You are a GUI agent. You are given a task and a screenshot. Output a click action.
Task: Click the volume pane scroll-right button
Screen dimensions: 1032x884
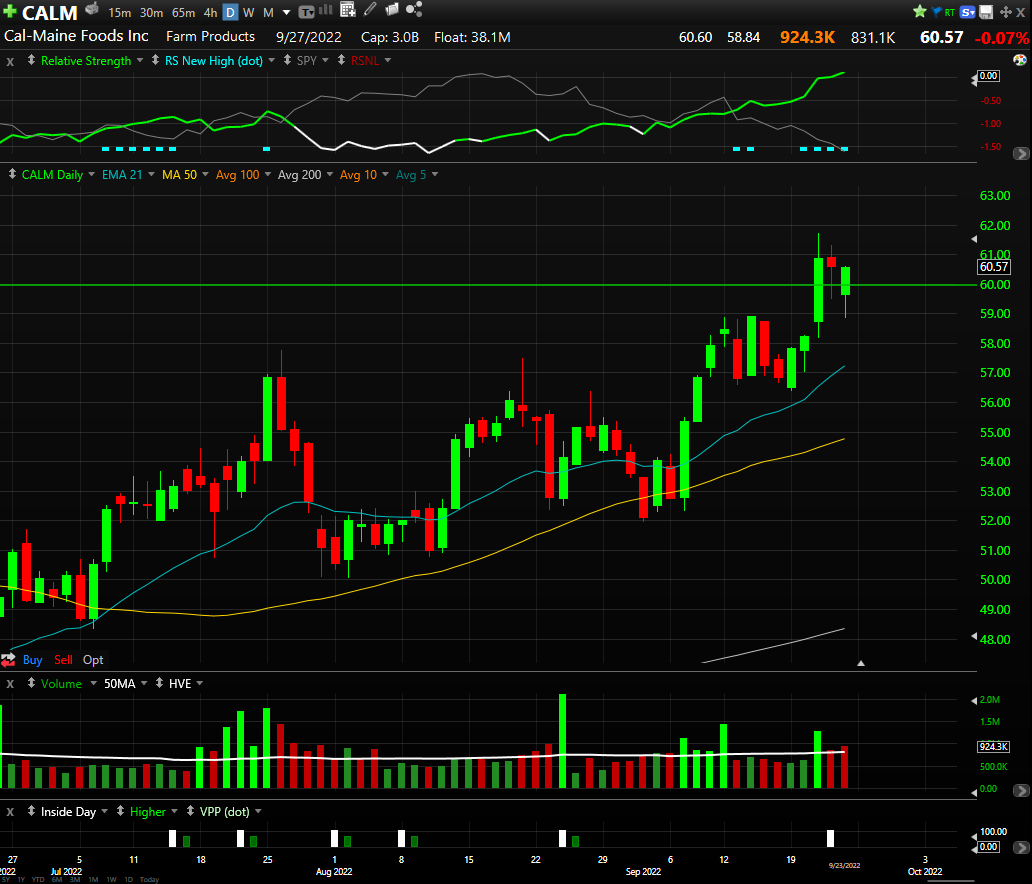(x=1021, y=791)
